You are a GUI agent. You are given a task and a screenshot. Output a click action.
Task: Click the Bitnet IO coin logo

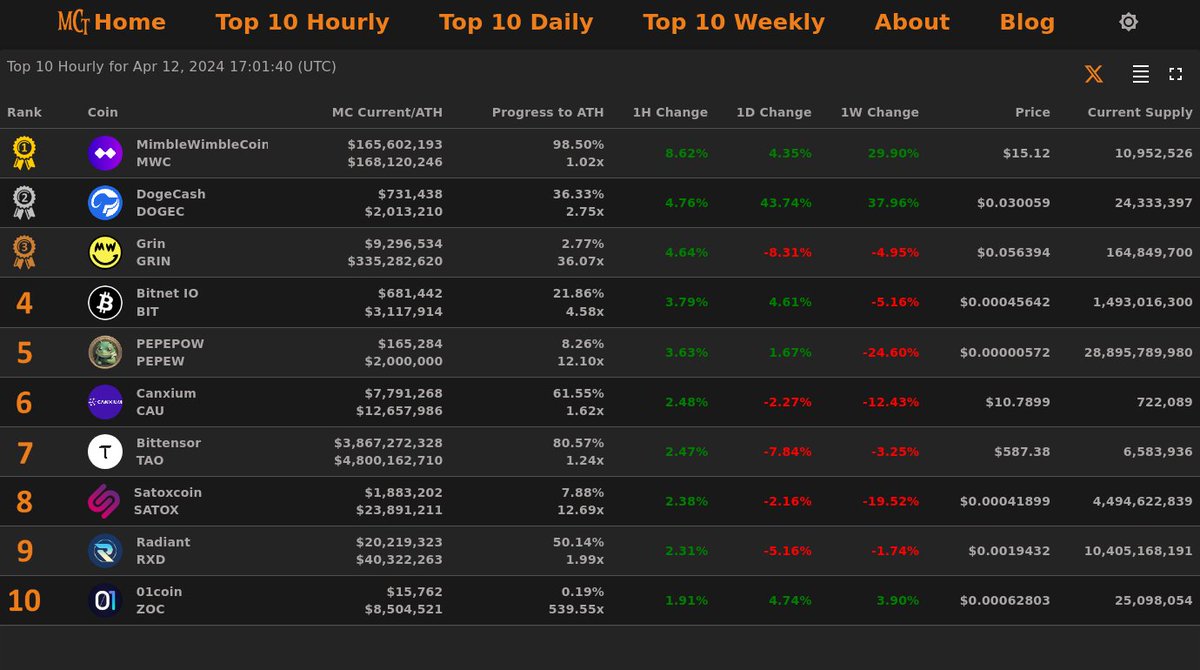pos(105,303)
